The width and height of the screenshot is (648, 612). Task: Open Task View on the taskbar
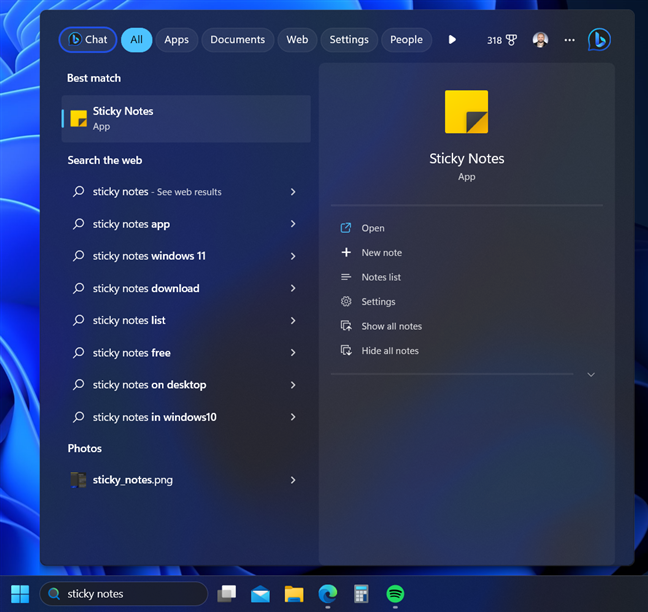[x=226, y=594]
